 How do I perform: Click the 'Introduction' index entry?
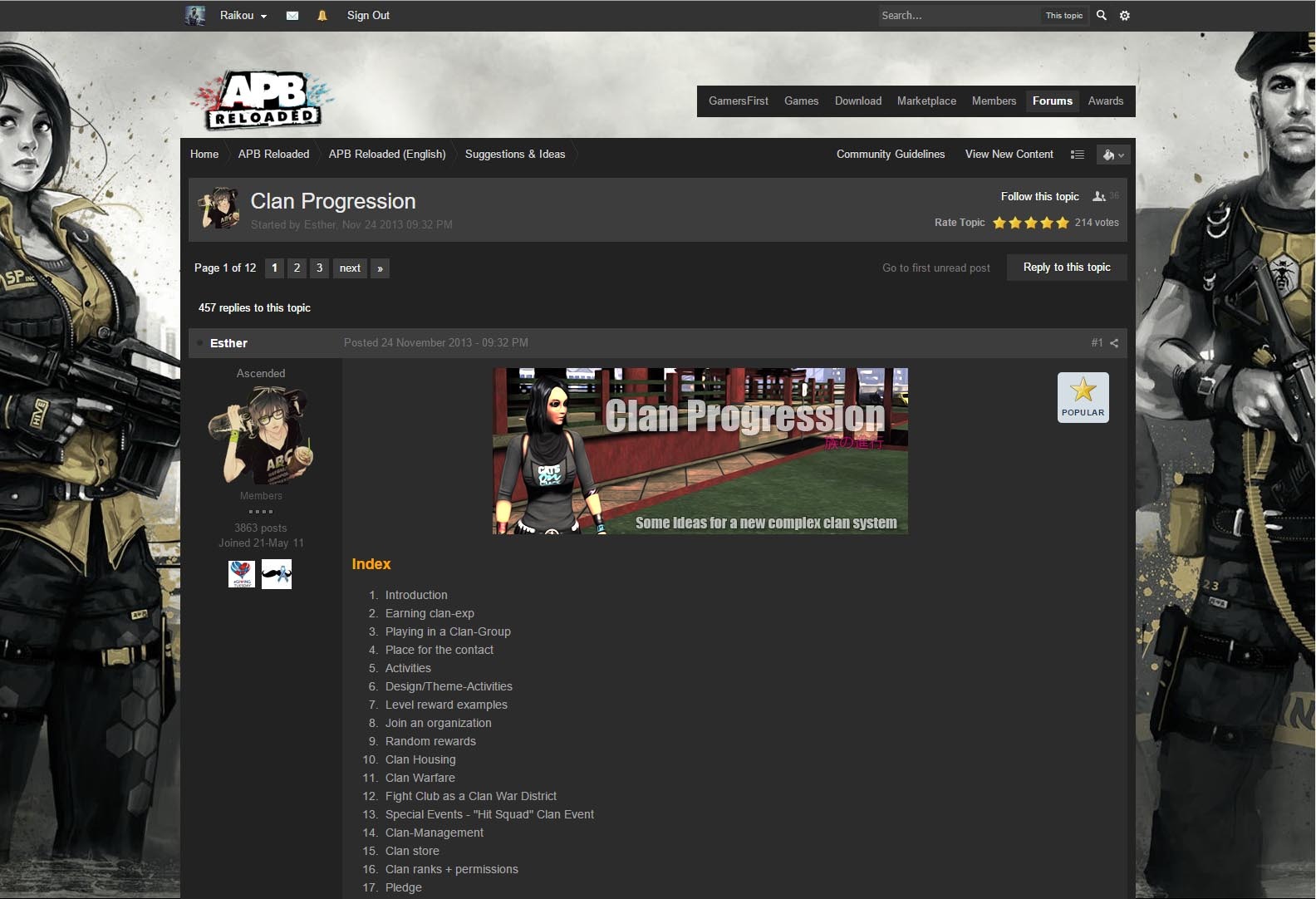(x=416, y=595)
